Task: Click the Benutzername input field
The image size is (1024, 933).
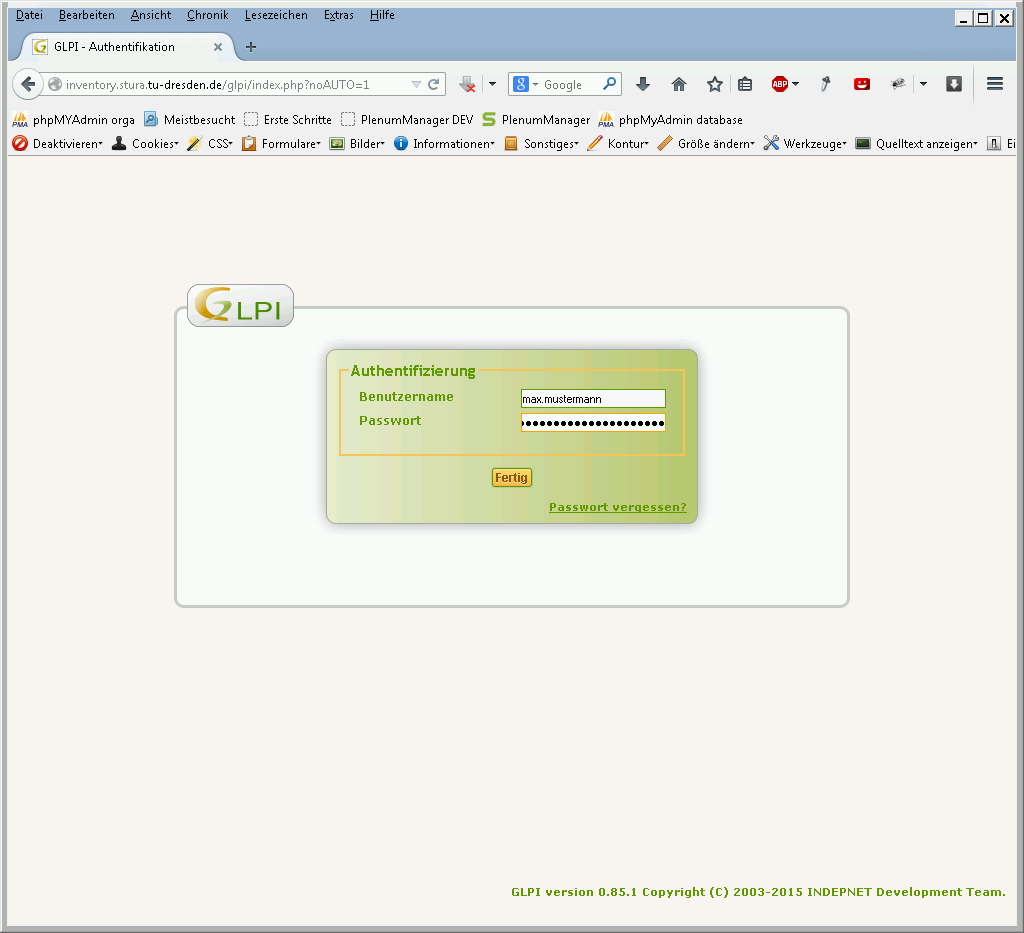Action: 593,399
